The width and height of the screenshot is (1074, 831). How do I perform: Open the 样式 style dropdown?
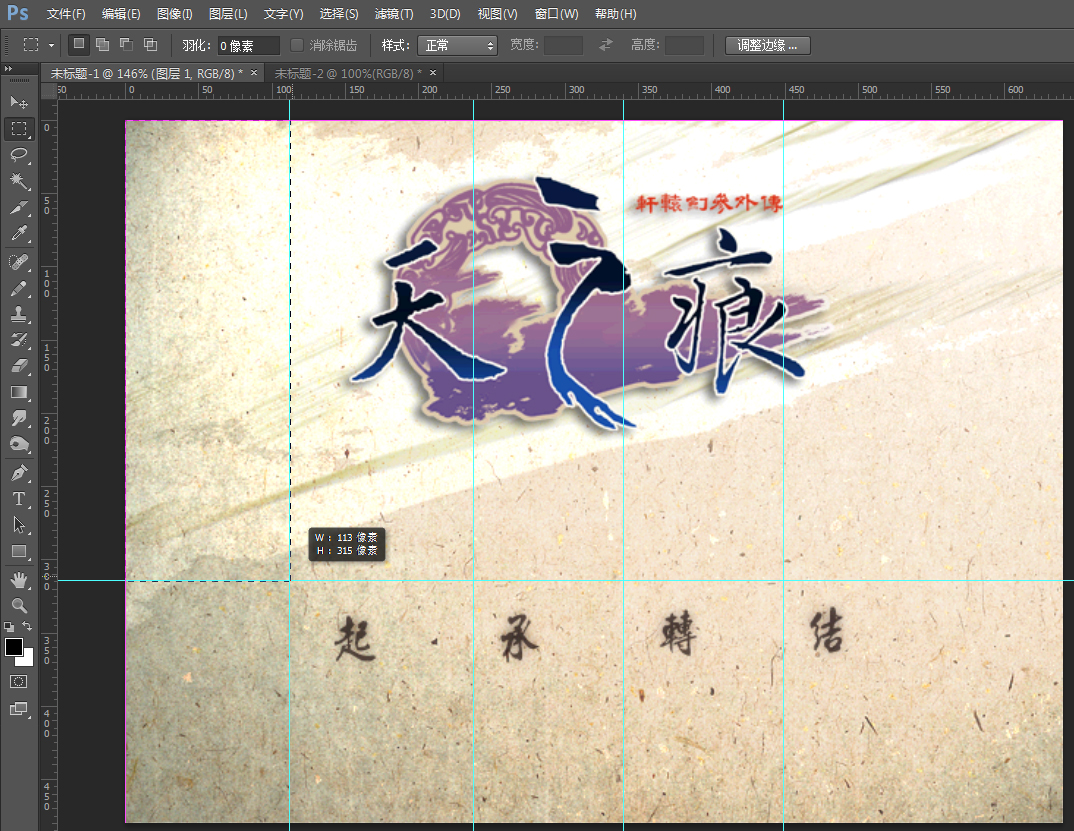(457, 45)
